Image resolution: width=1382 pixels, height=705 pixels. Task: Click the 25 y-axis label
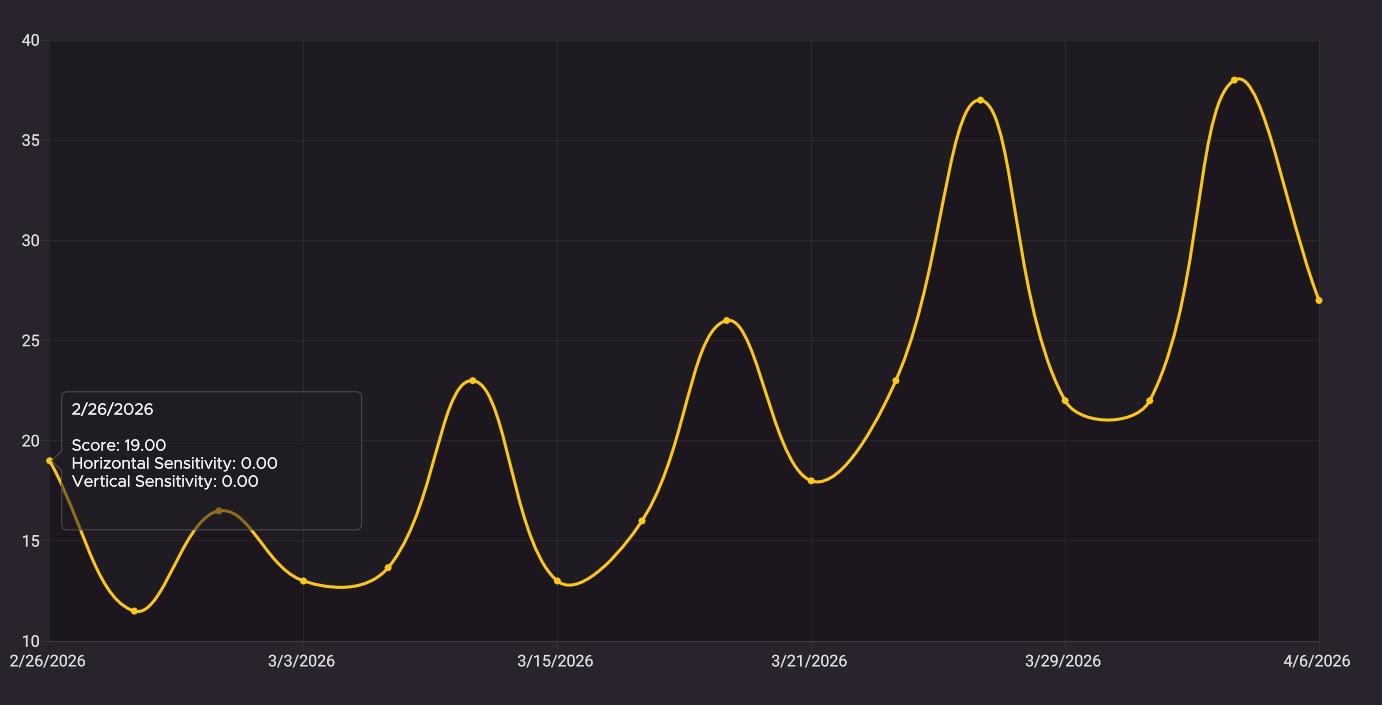pyautogui.click(x=31, y=340)
